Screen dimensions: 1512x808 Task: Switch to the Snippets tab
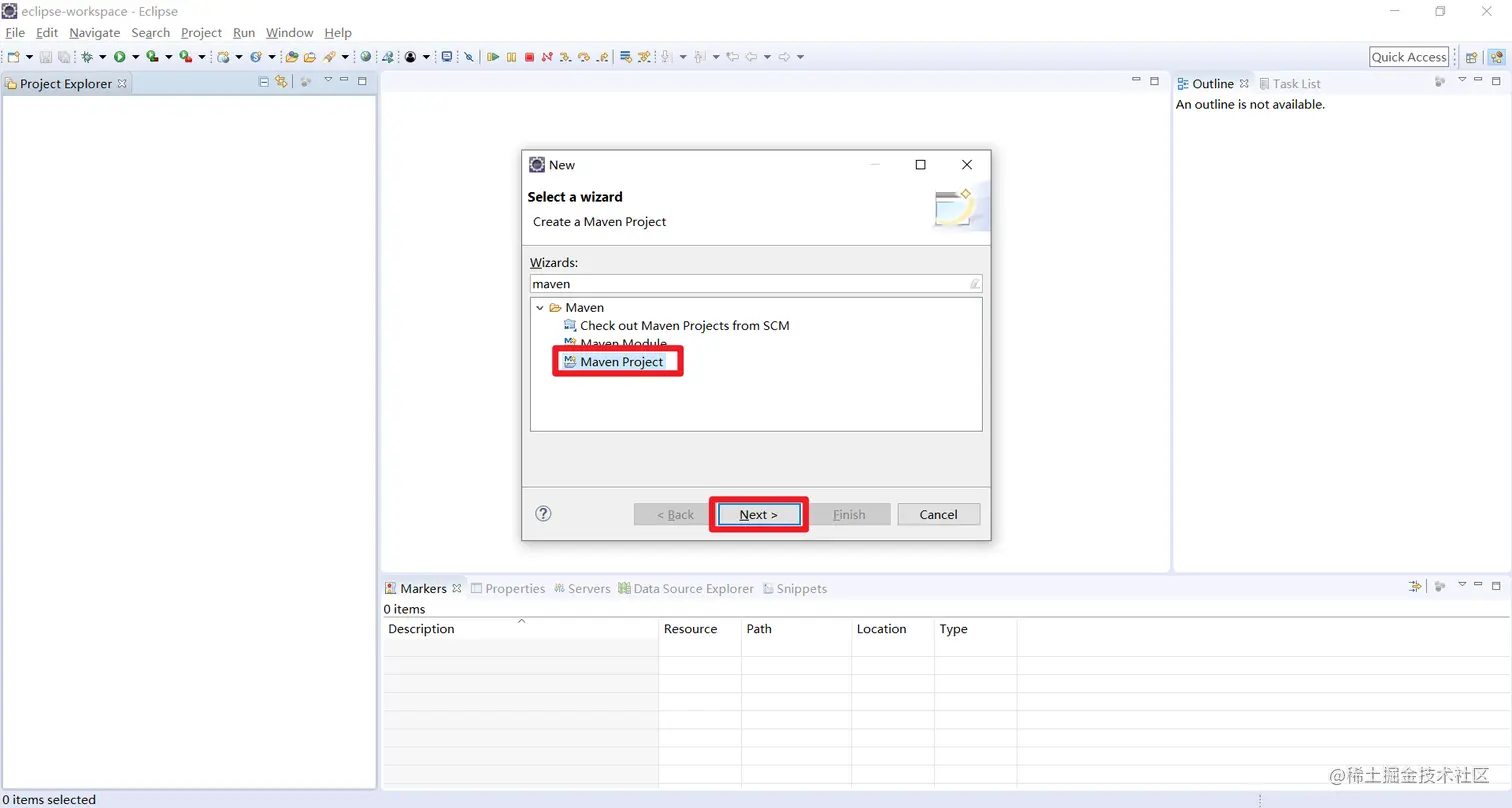click(795, 589)
